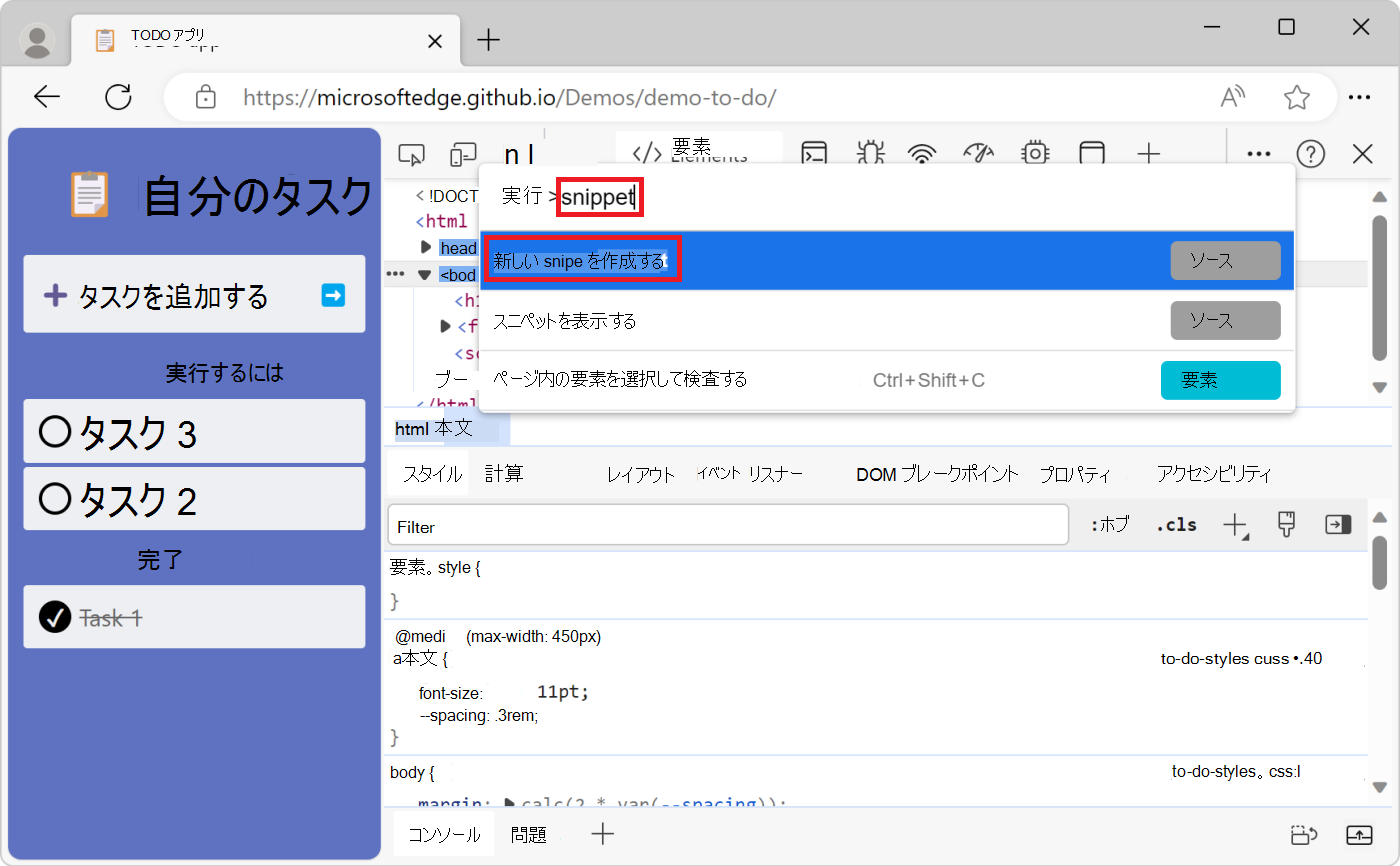This screenshot has height=866, width=1400.
Task: Click the new style rule plus icon
Action: tap(1236, 524)
